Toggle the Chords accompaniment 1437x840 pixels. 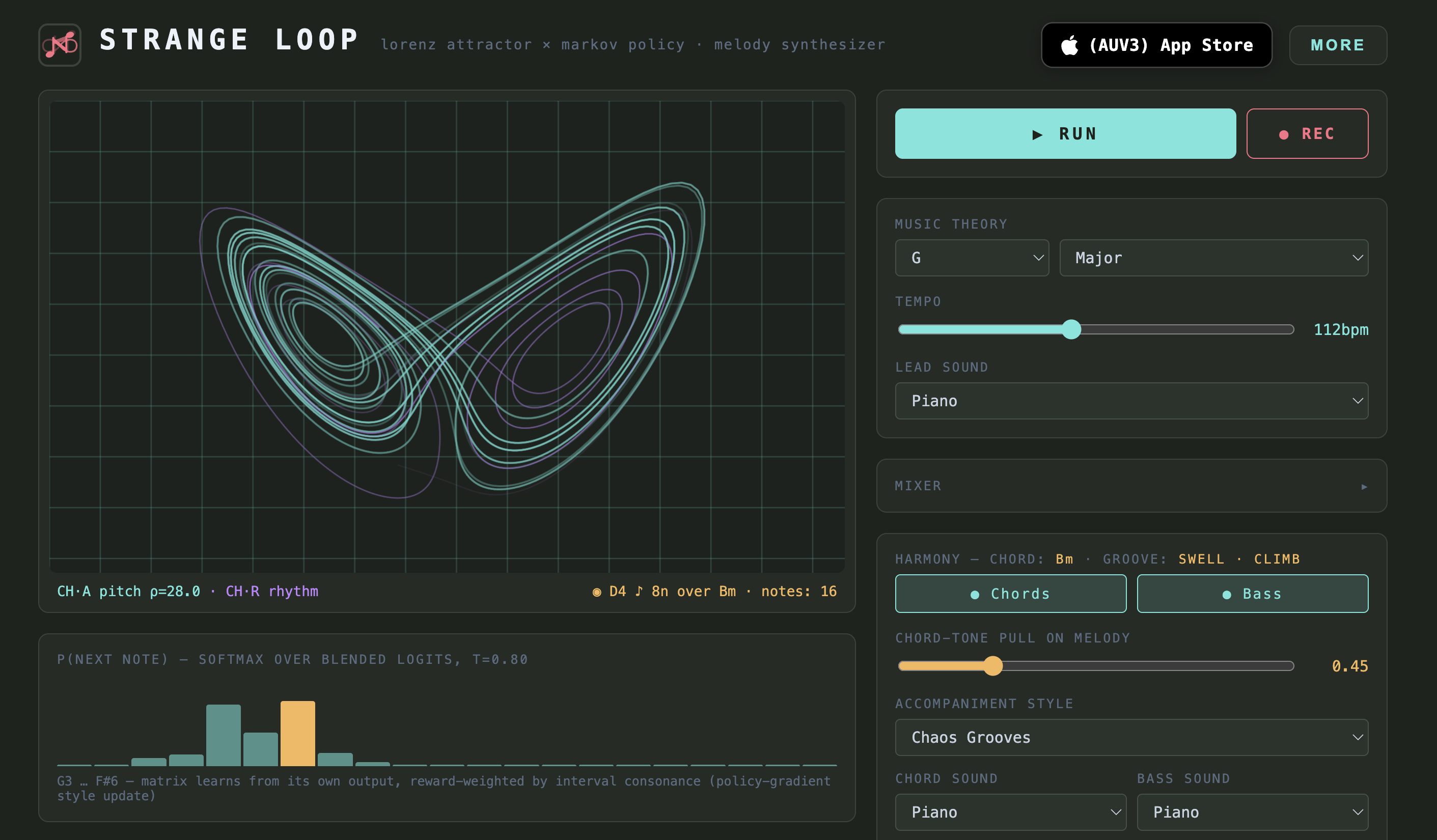(1010, 594)
